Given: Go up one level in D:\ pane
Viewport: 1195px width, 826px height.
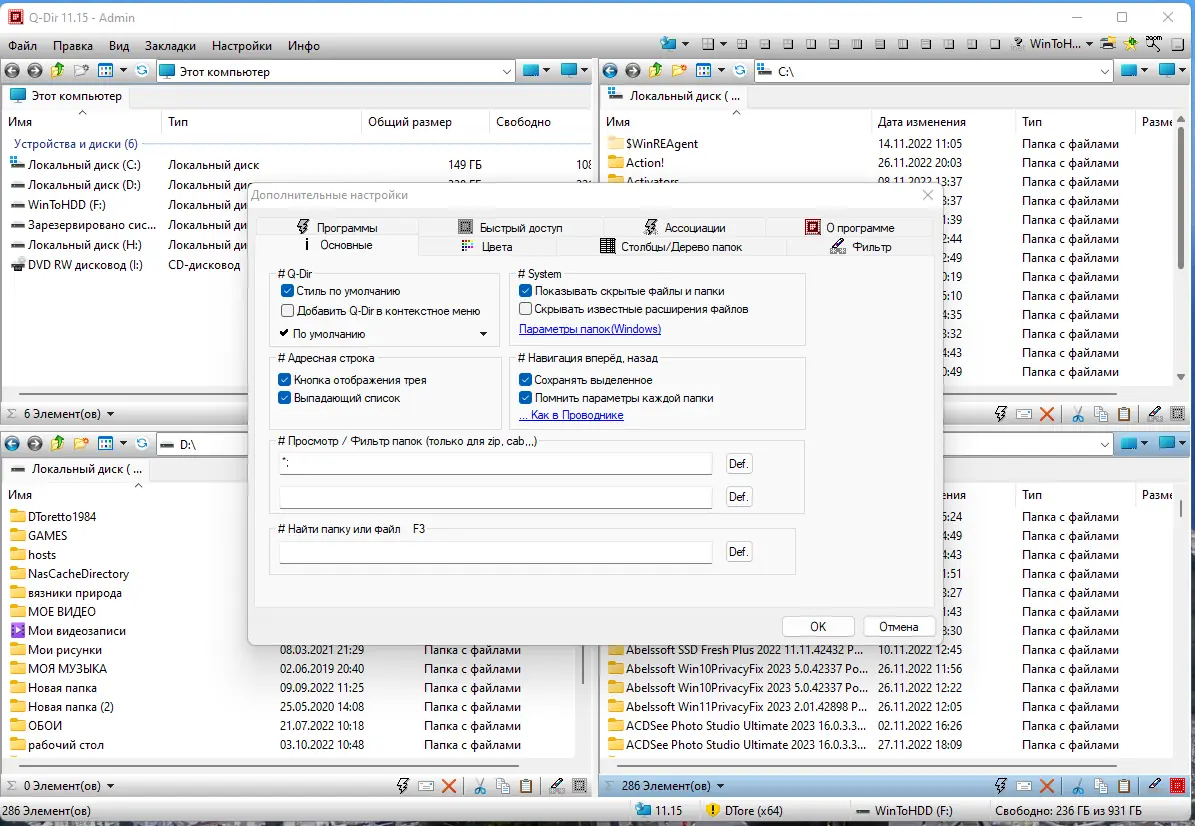Looking at the screenshot, I should [x=58, y=443].
